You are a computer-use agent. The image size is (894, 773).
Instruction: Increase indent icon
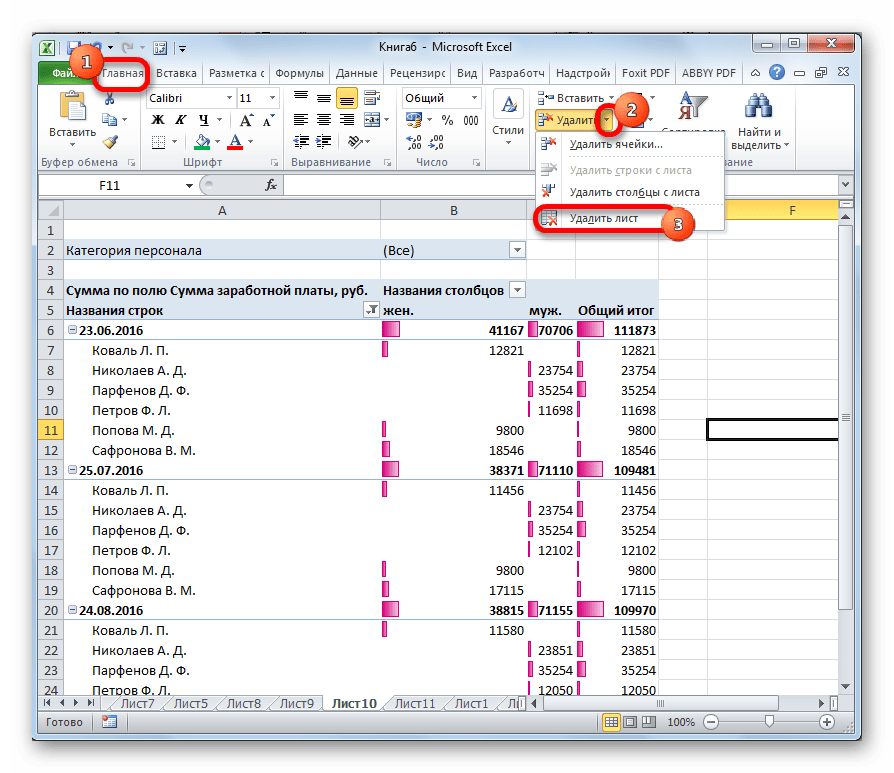click(324, 141)
